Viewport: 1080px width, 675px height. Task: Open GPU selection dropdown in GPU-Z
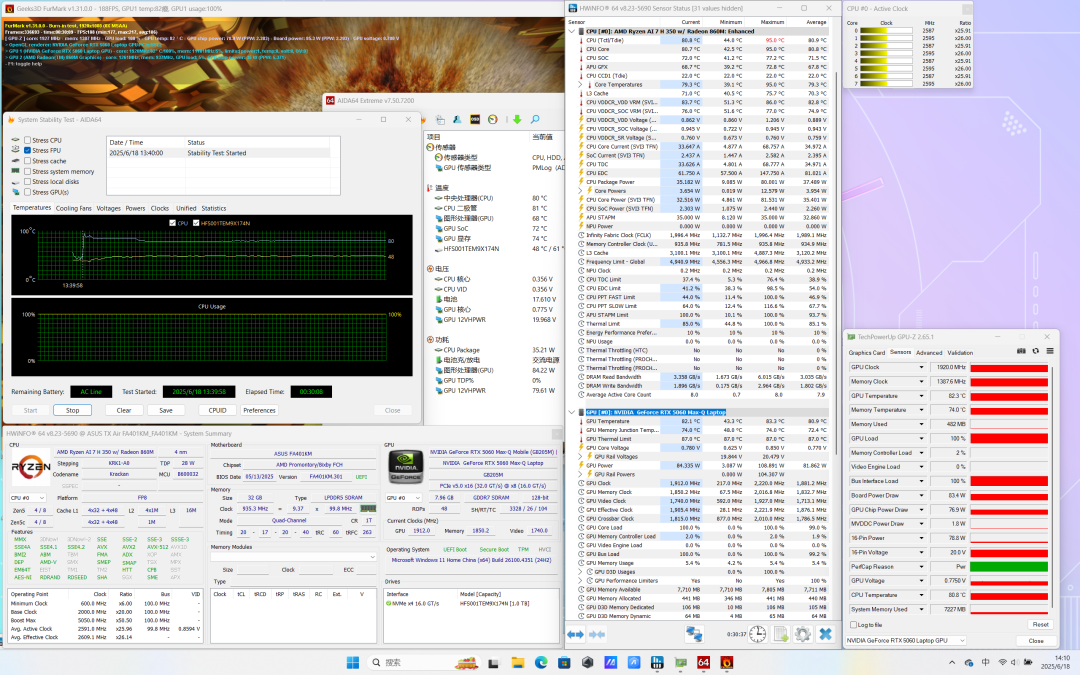click(905, 641)
